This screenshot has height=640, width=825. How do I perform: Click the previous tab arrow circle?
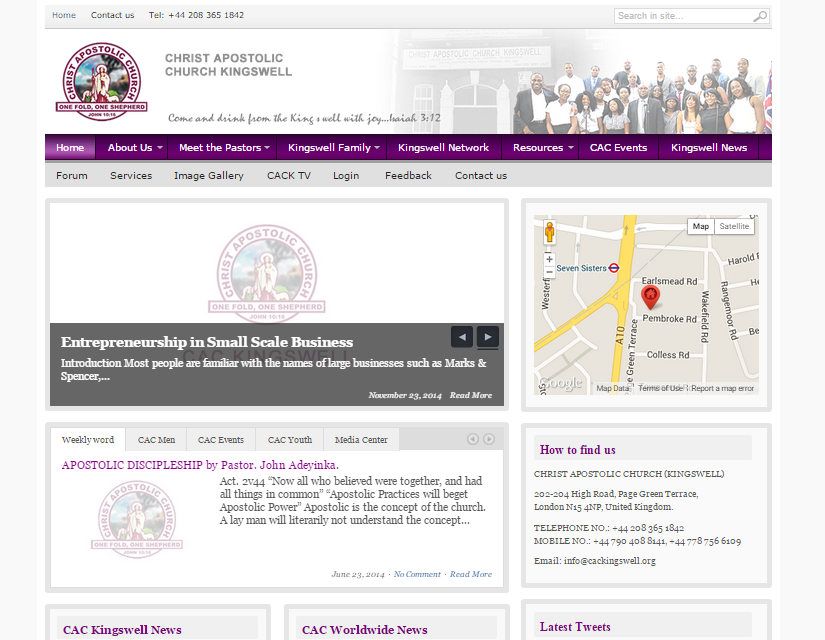coord(473,439)
